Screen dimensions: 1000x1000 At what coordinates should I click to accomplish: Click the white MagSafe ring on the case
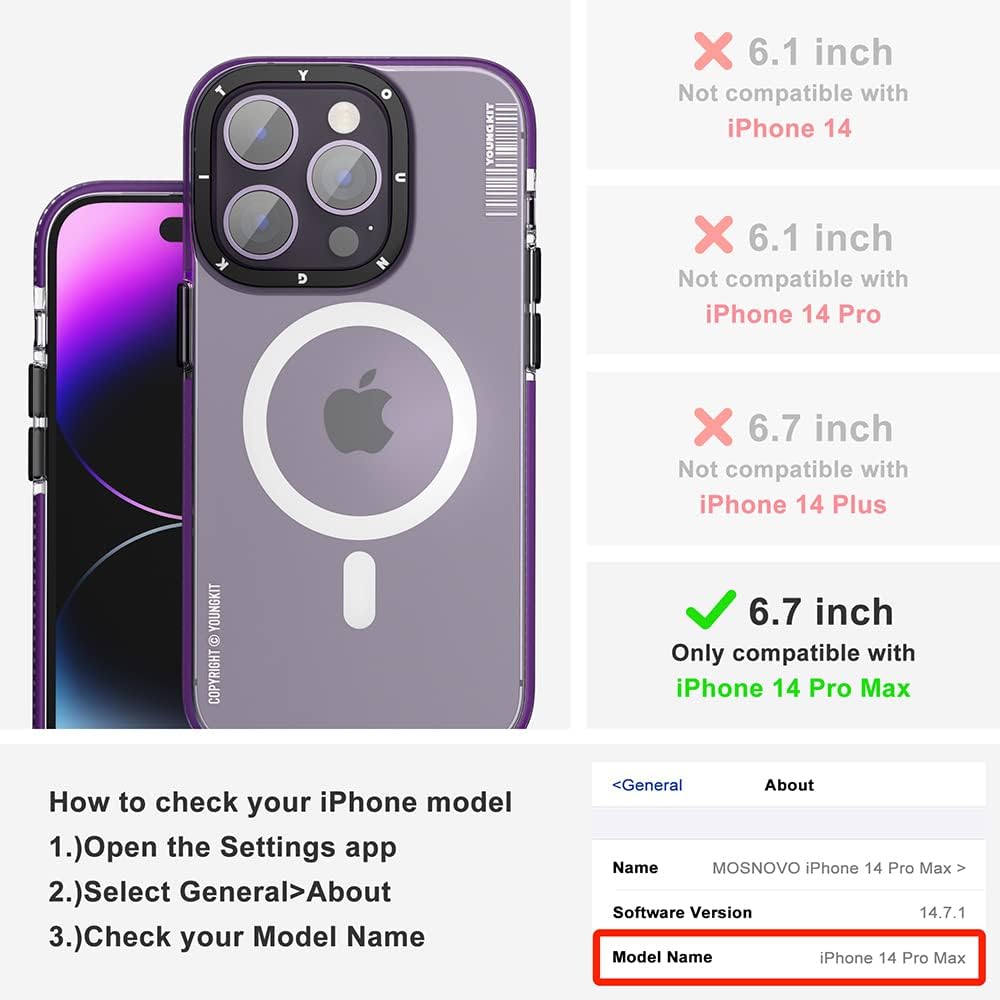[x=359, y=421]
